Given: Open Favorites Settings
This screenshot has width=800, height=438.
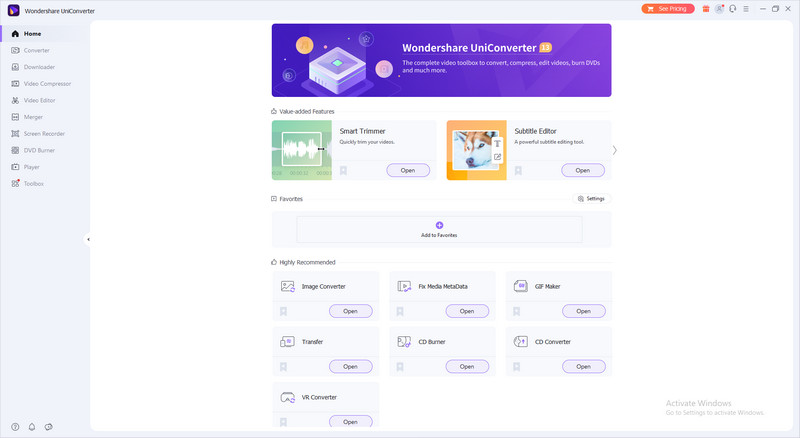Looking at the screenshot, I should pos(590,198).
